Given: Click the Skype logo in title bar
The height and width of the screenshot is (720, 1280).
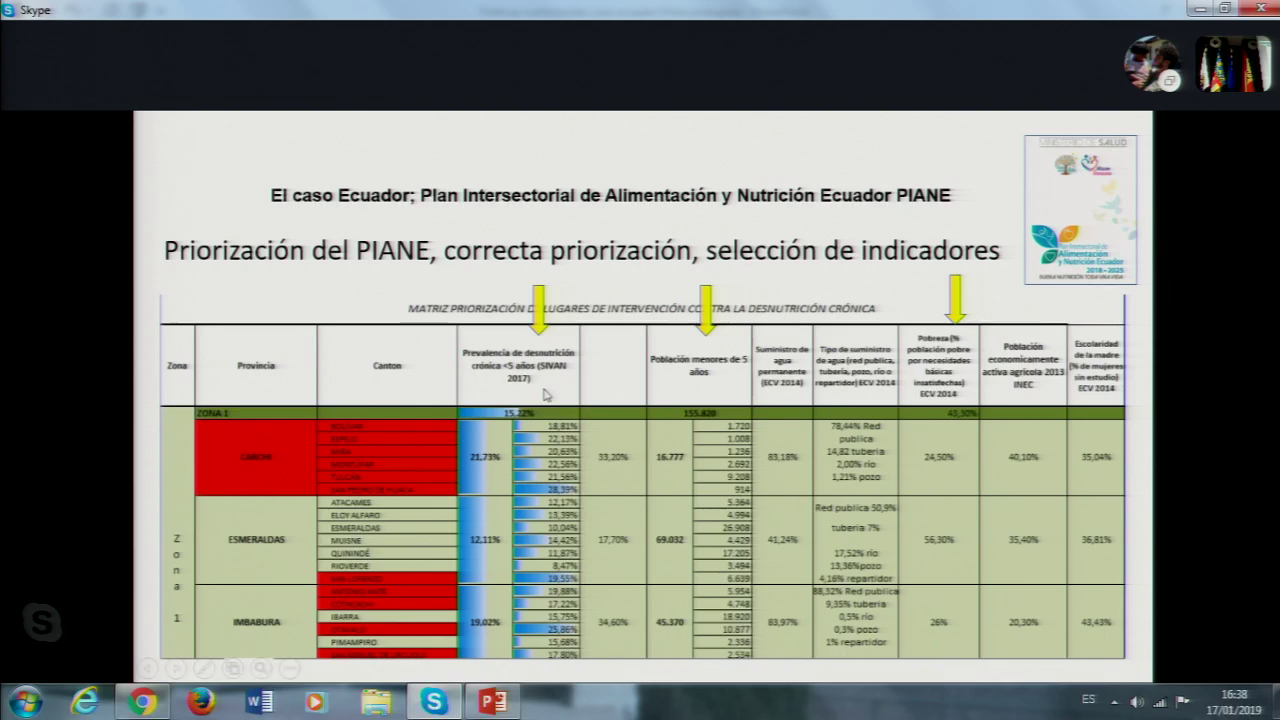Looking at the screenshot, I should tap(9, 9).
